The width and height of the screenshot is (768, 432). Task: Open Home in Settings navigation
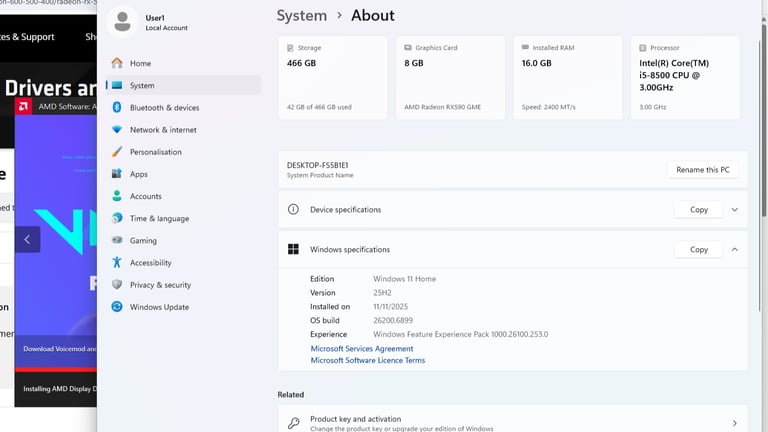click(183, 63)
